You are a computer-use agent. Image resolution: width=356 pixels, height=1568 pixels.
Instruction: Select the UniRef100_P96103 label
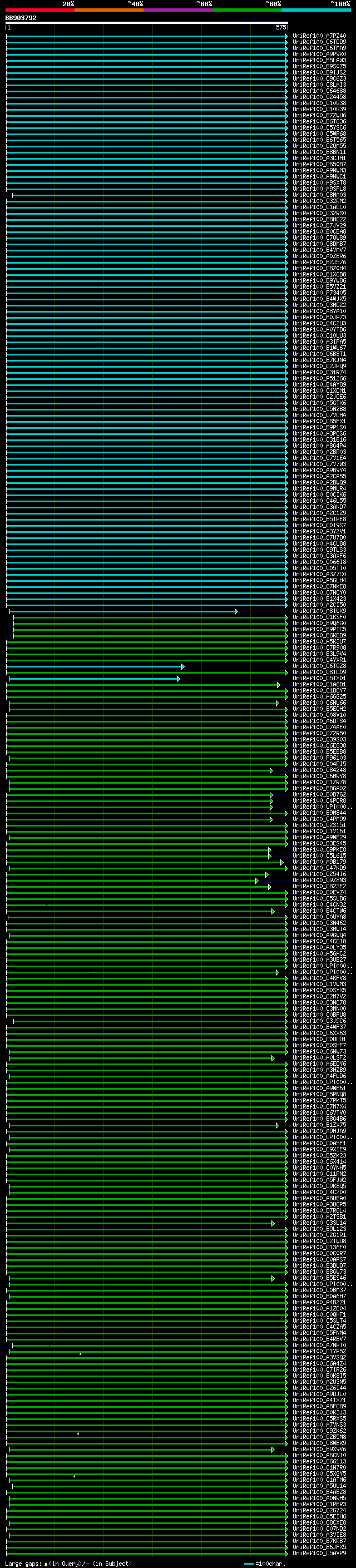pyautogui.click(x=319, y=758)
